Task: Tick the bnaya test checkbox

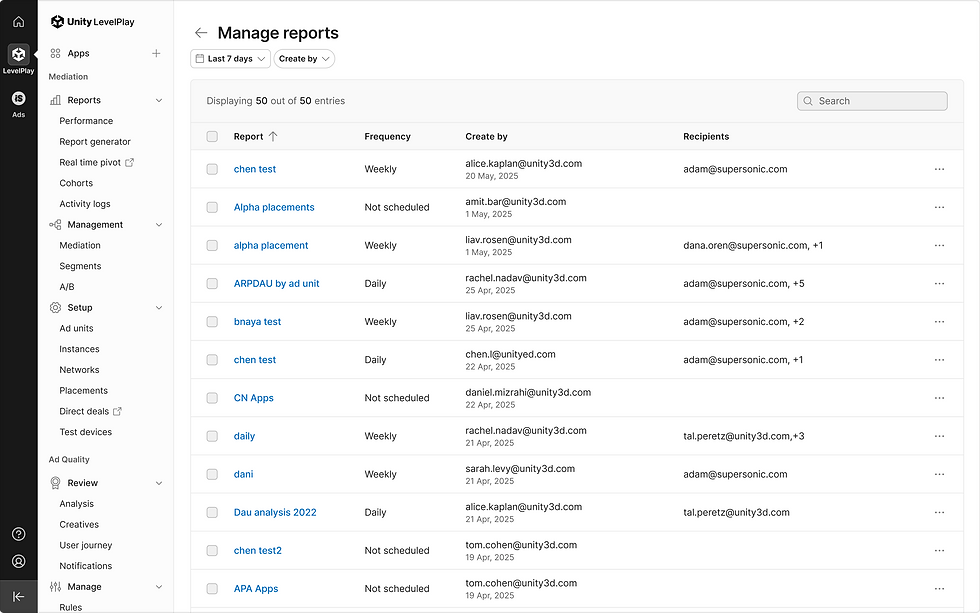Action: click(212, 322)
